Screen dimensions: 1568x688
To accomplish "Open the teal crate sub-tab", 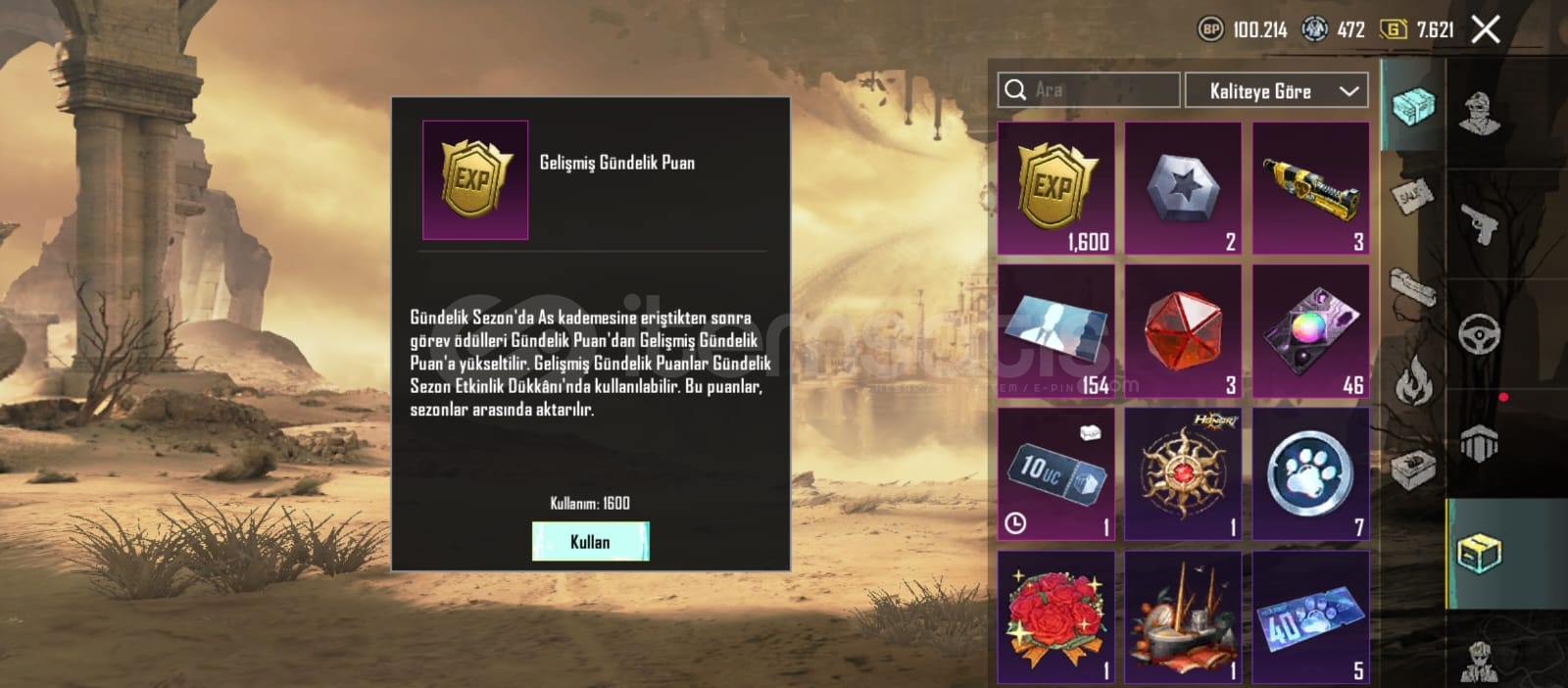I will pyautogui.click(x=1412, y=104).
